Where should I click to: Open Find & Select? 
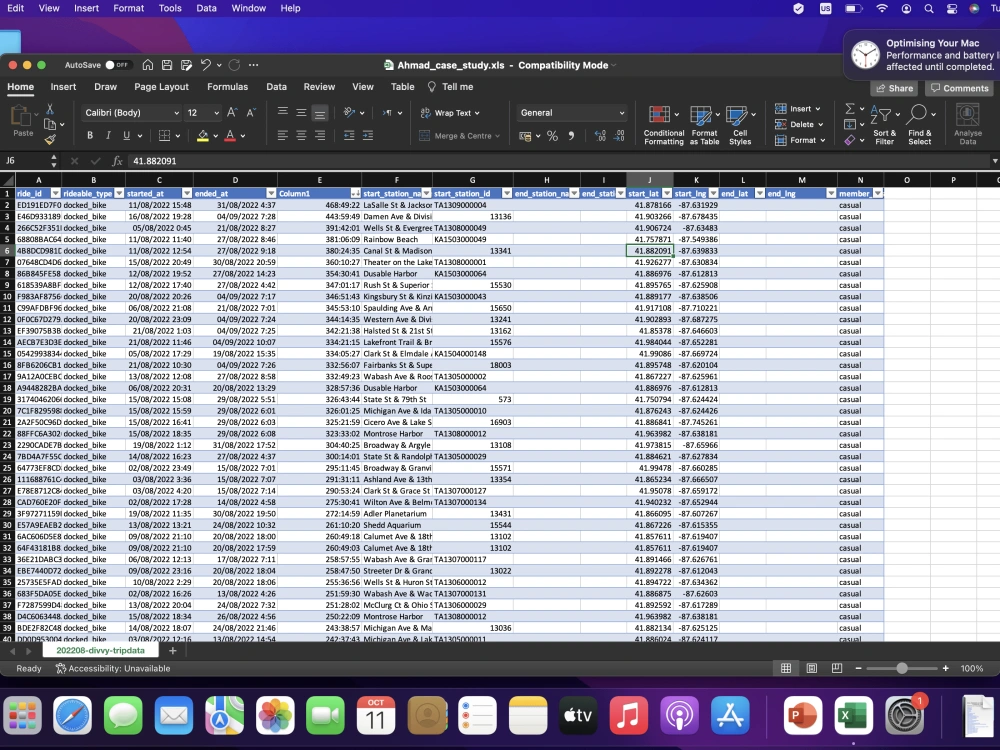(920, 125)
